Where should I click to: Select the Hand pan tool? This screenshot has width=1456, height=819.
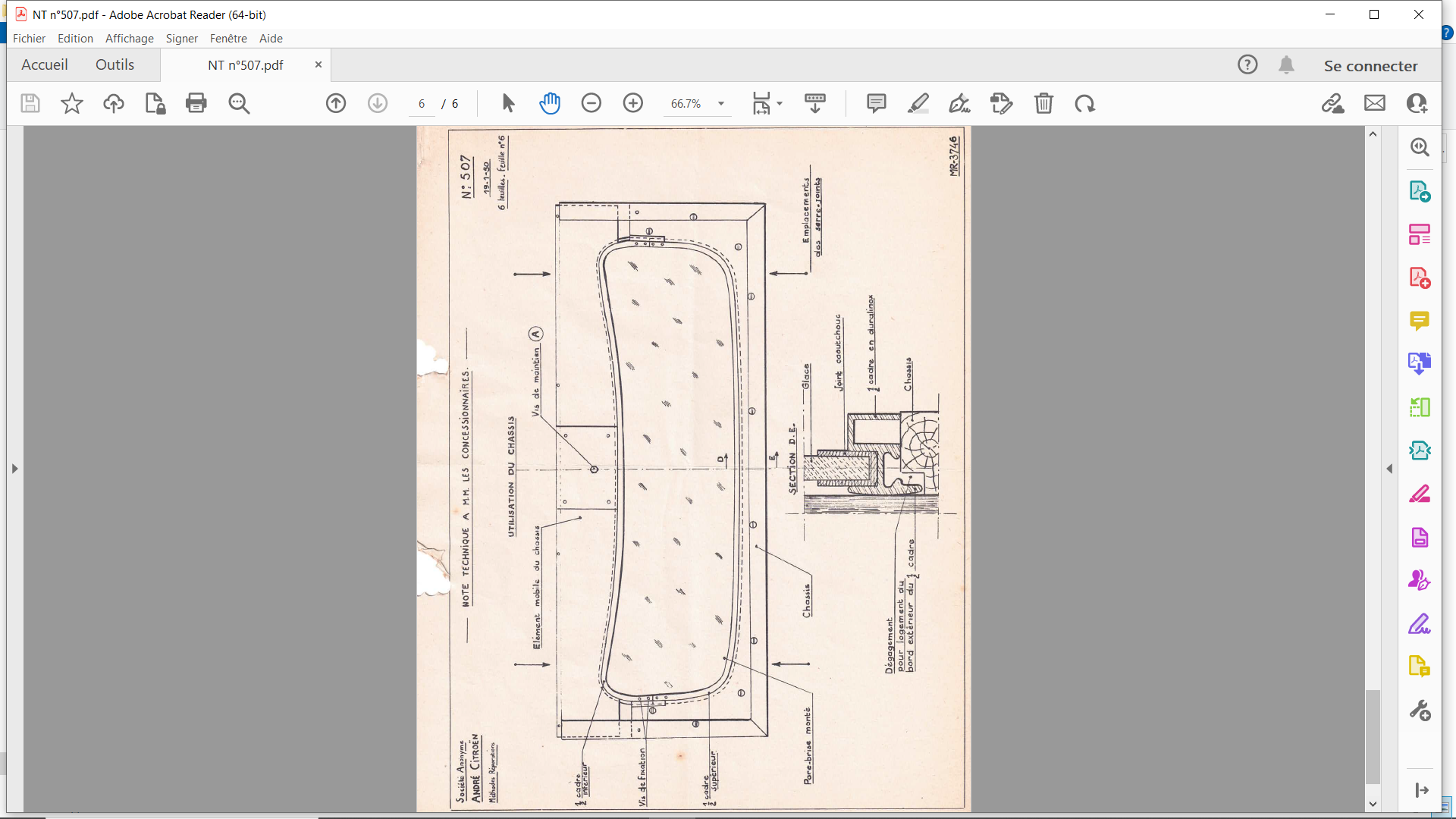click(550, 103)
